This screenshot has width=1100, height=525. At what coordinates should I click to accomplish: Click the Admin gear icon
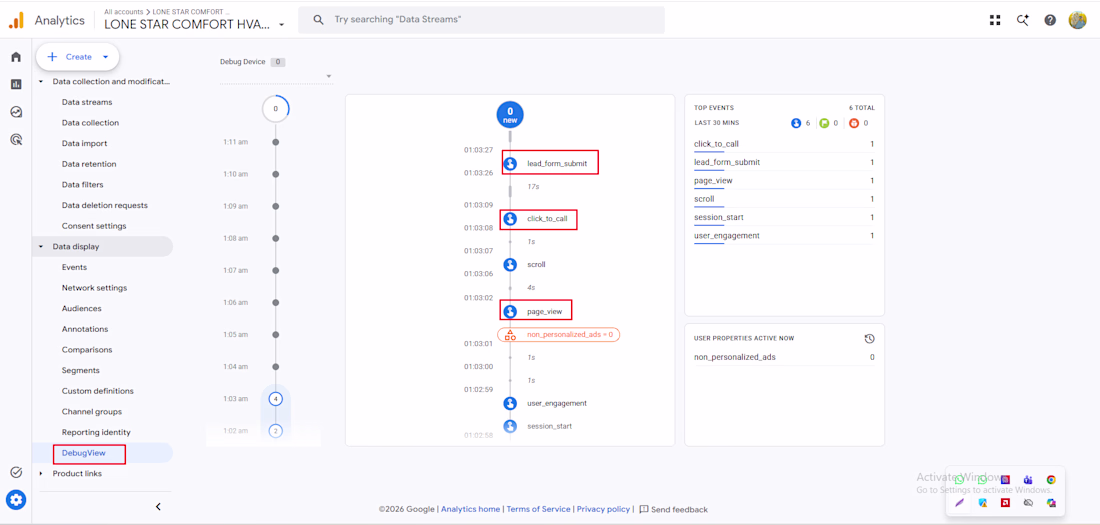(16, 500)
